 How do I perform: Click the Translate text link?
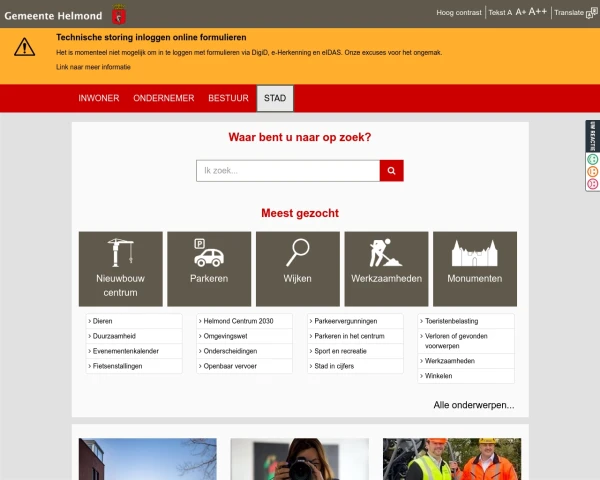coord(569,13)
